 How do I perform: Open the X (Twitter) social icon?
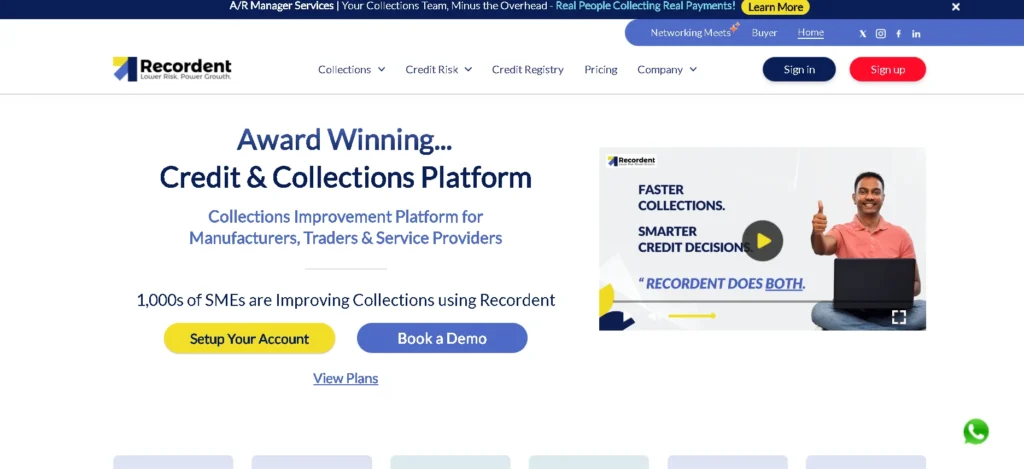pyautogui.click(x=863, y=34)
